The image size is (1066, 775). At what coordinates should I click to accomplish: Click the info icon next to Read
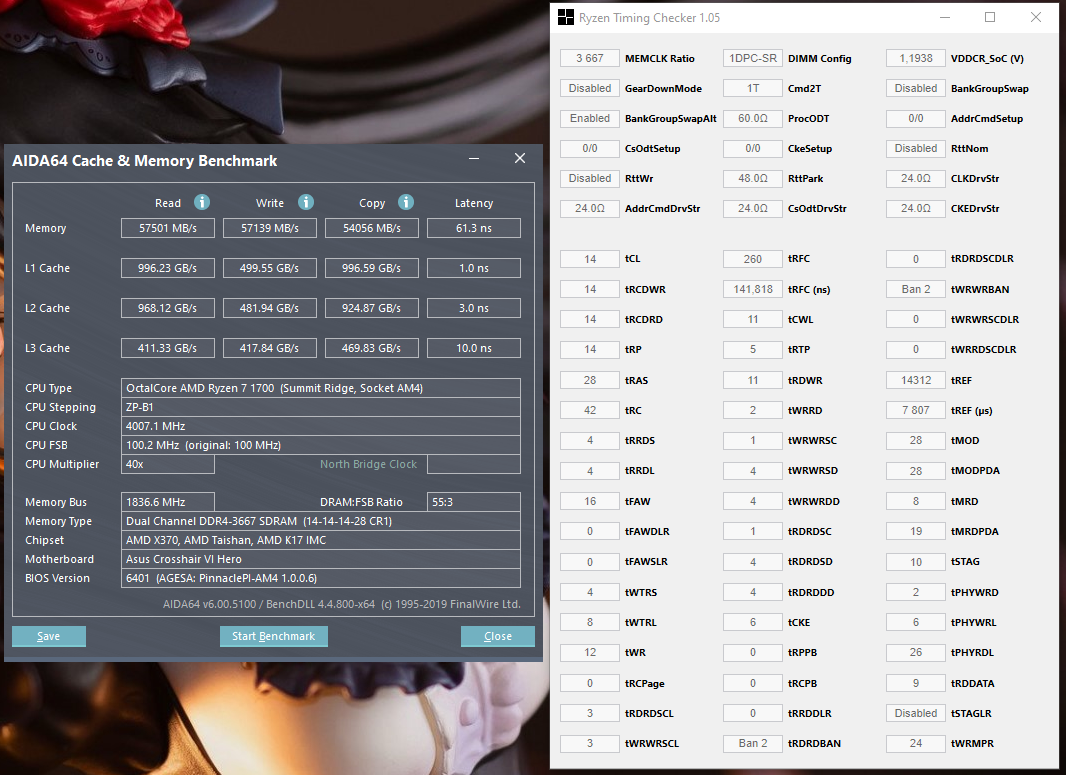201,202
